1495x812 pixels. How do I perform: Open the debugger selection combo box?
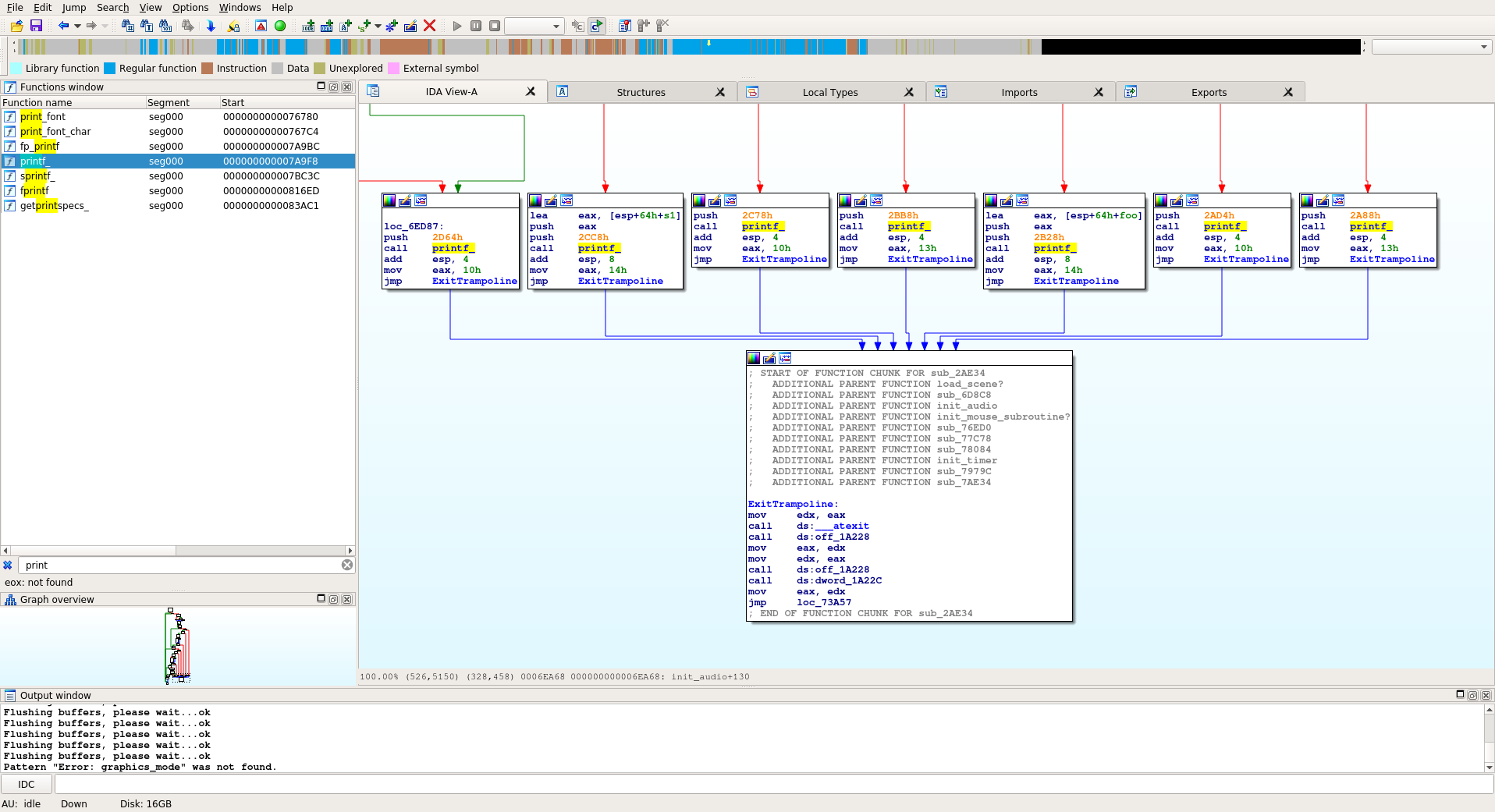[x=534, y=26]
